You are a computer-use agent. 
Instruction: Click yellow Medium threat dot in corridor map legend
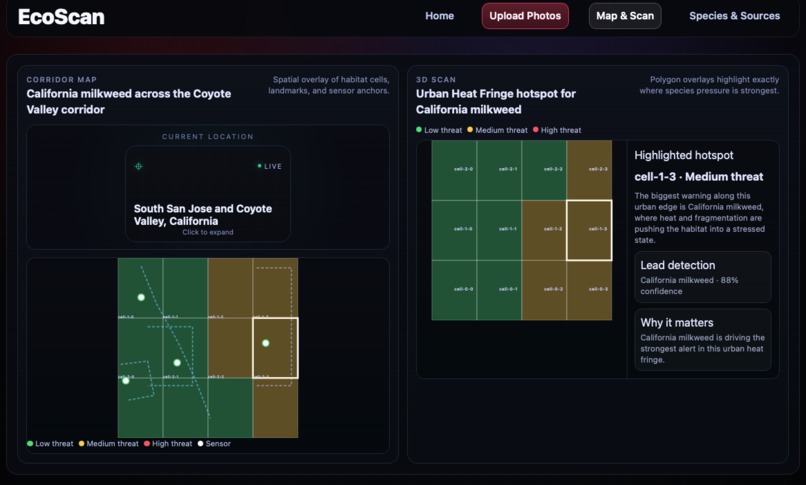pos(81,443)
